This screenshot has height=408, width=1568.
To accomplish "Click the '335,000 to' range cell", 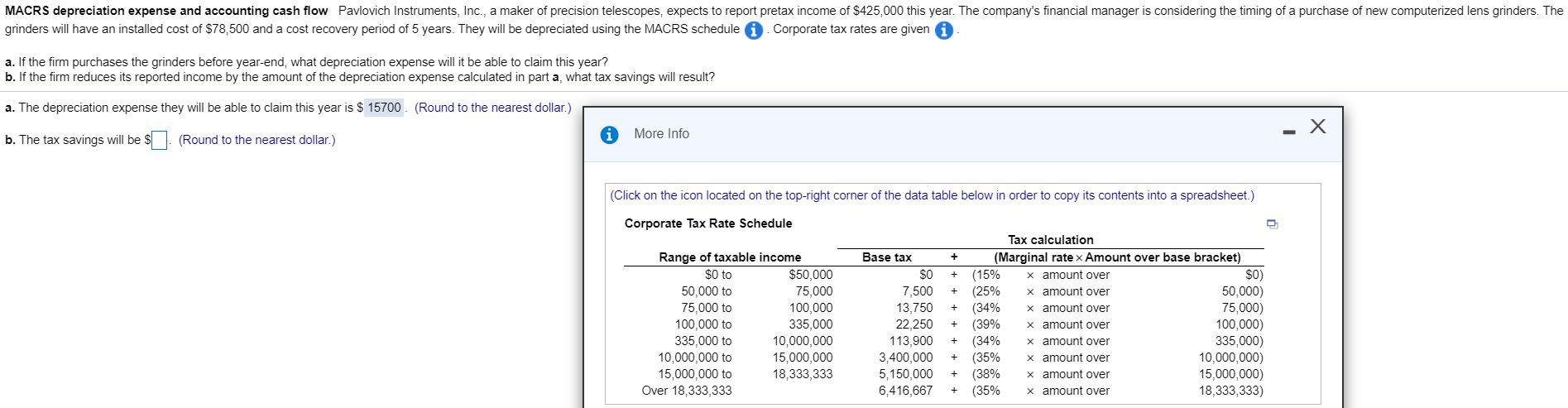I will tap(703, 341).
